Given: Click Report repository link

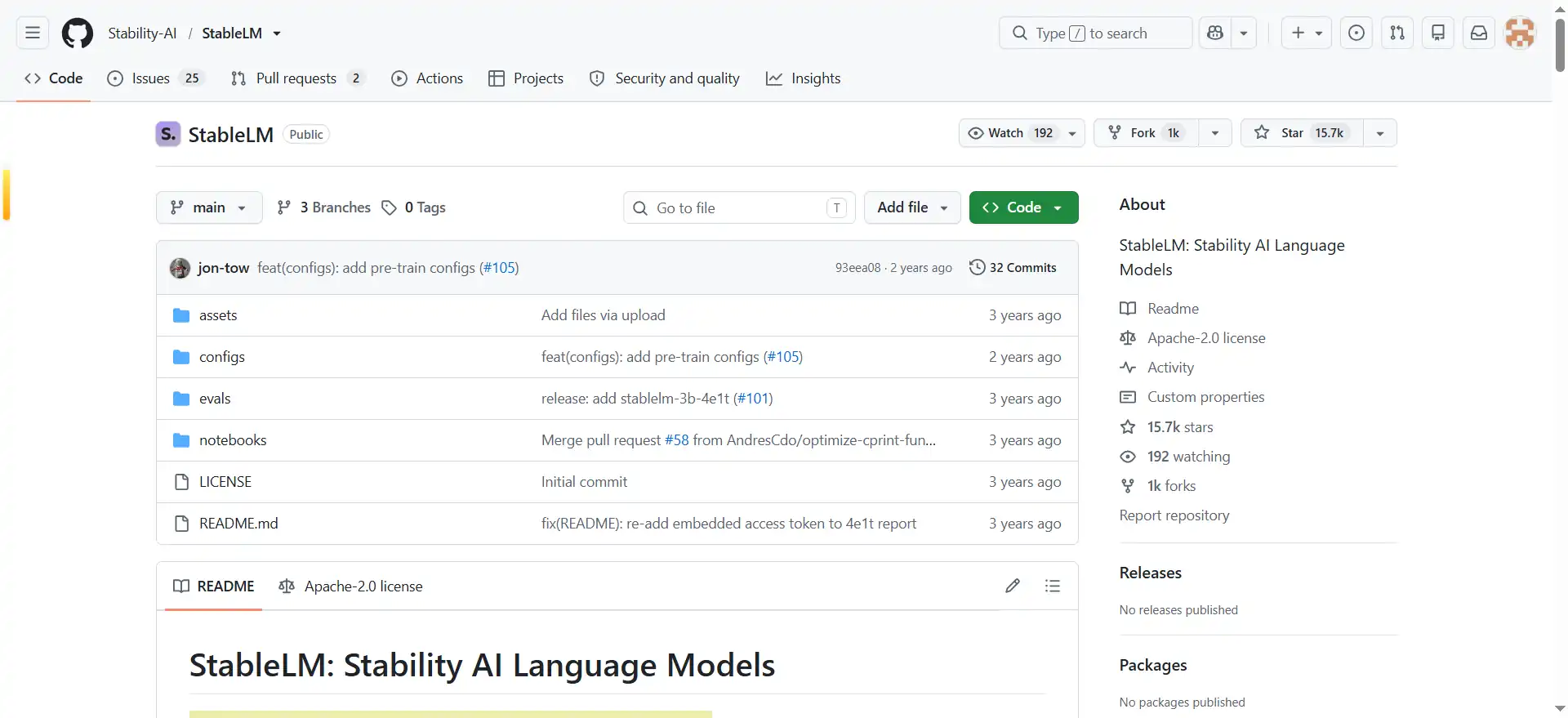Looking at the screenshot, I should (x=1174, y=515).
